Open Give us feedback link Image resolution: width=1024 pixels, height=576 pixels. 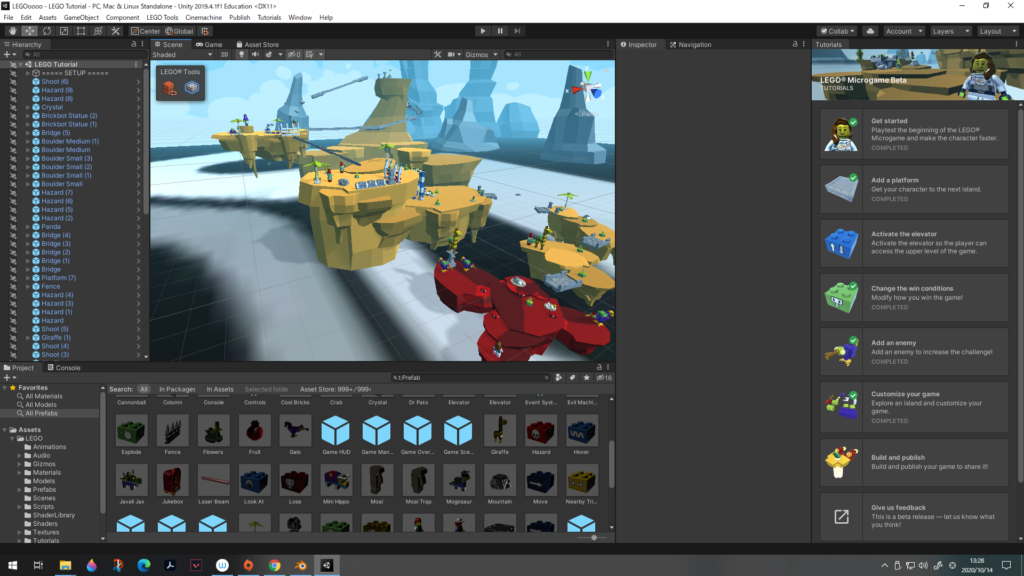pos(914,516)
